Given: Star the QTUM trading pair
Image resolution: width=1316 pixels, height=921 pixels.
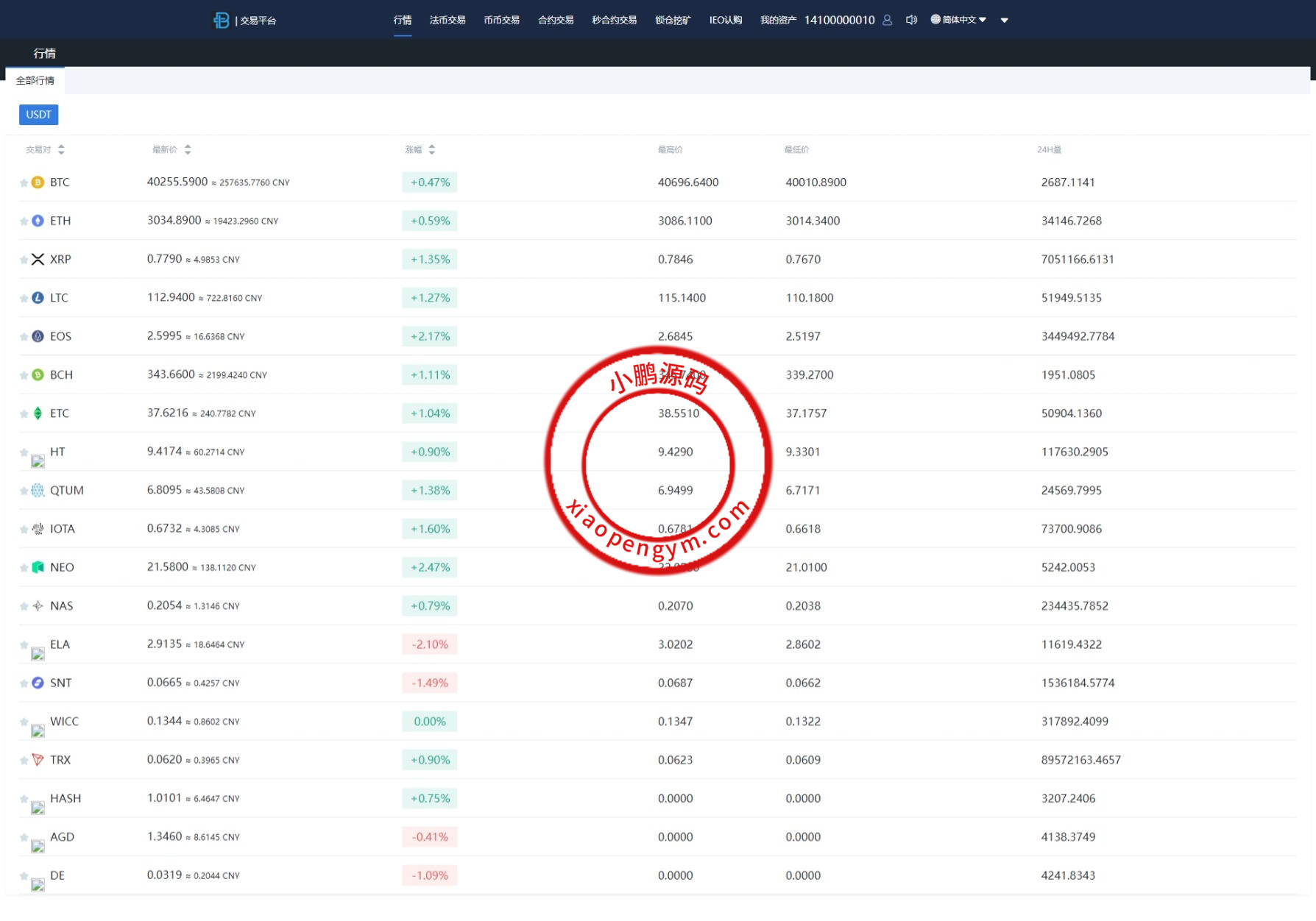Looking at the screenshot, I should (x=24, y=491).
